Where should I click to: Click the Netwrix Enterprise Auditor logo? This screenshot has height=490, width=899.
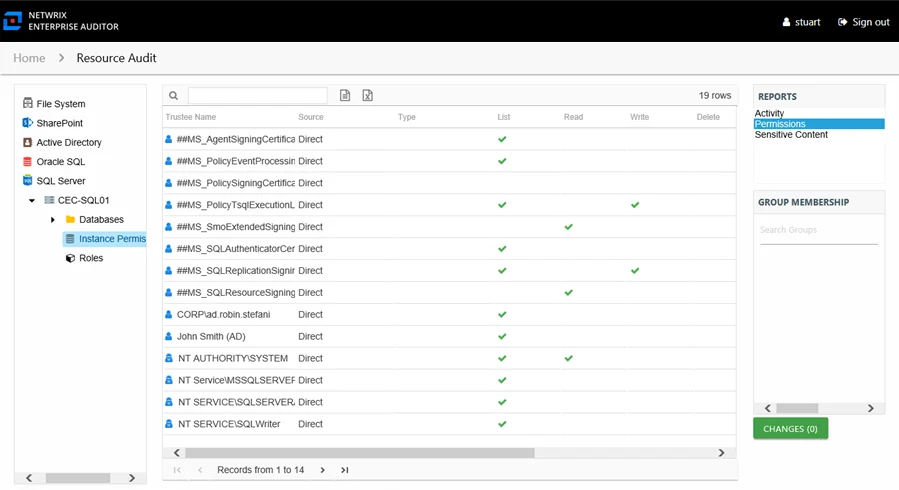[x=12, y=21]
